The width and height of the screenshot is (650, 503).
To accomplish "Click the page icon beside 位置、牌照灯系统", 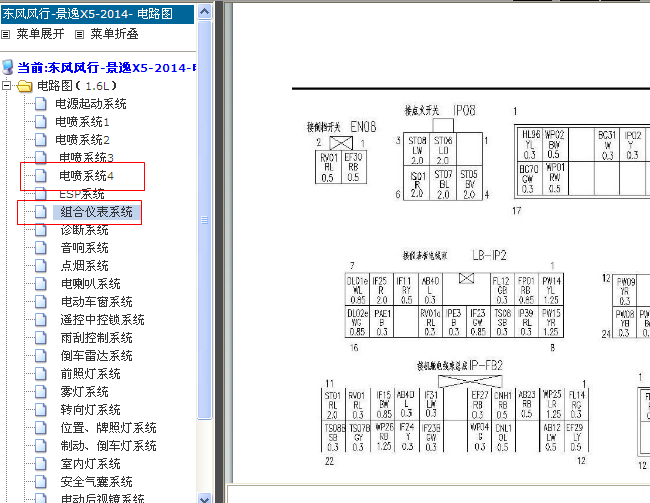I will pos(41,428).
